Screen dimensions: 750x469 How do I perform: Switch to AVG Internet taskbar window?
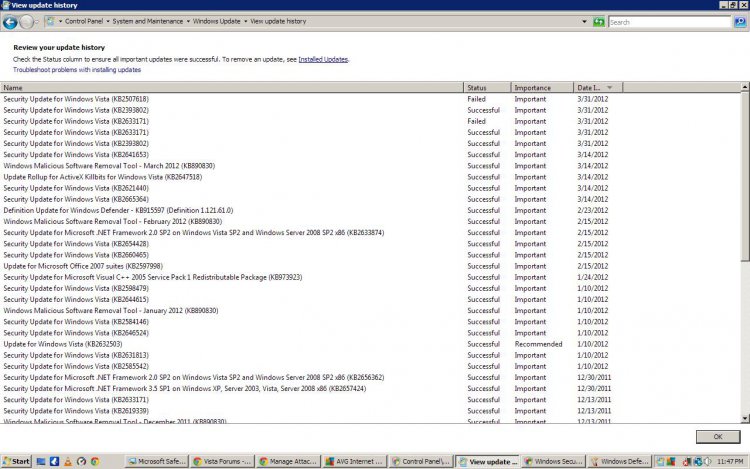click(x=355, y=461)
